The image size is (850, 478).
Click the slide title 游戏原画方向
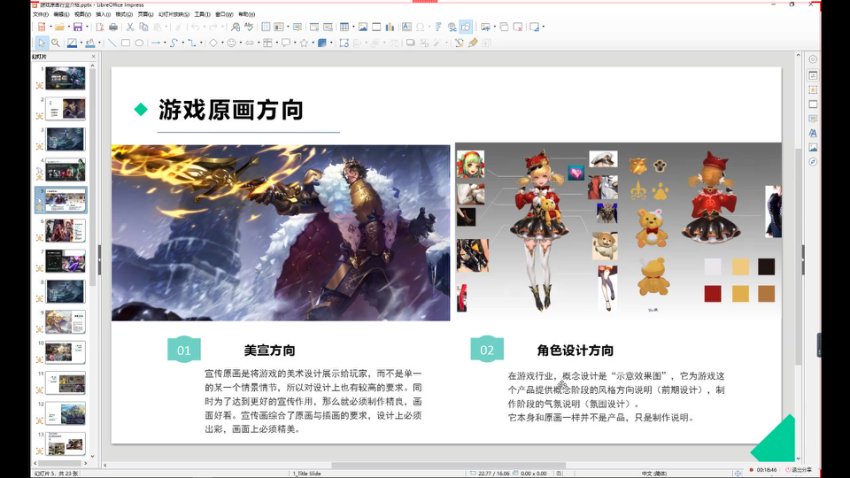click(230, 110)
